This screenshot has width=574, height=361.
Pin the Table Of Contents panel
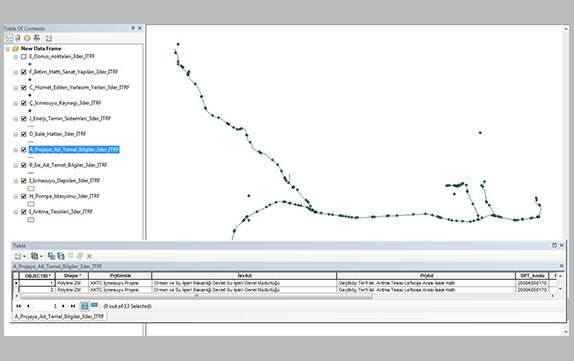133,28
